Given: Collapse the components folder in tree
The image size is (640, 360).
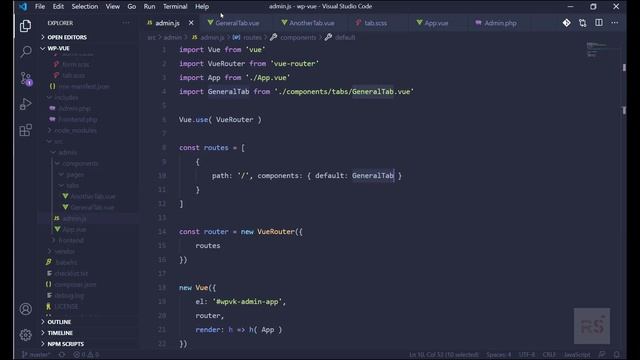Looking at the screenshot, I should click(80, 163).
